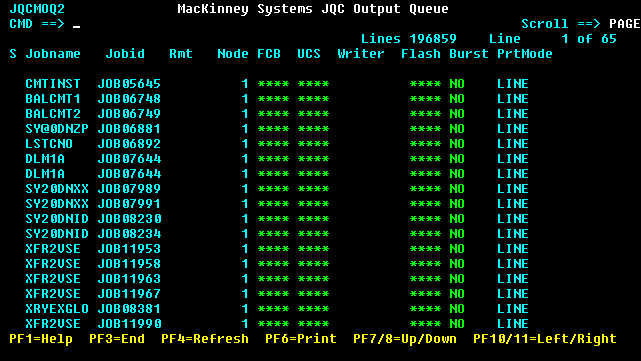
Task: Click SY20DNID job name for JOB08230
Action: click(x=57, y=219)
